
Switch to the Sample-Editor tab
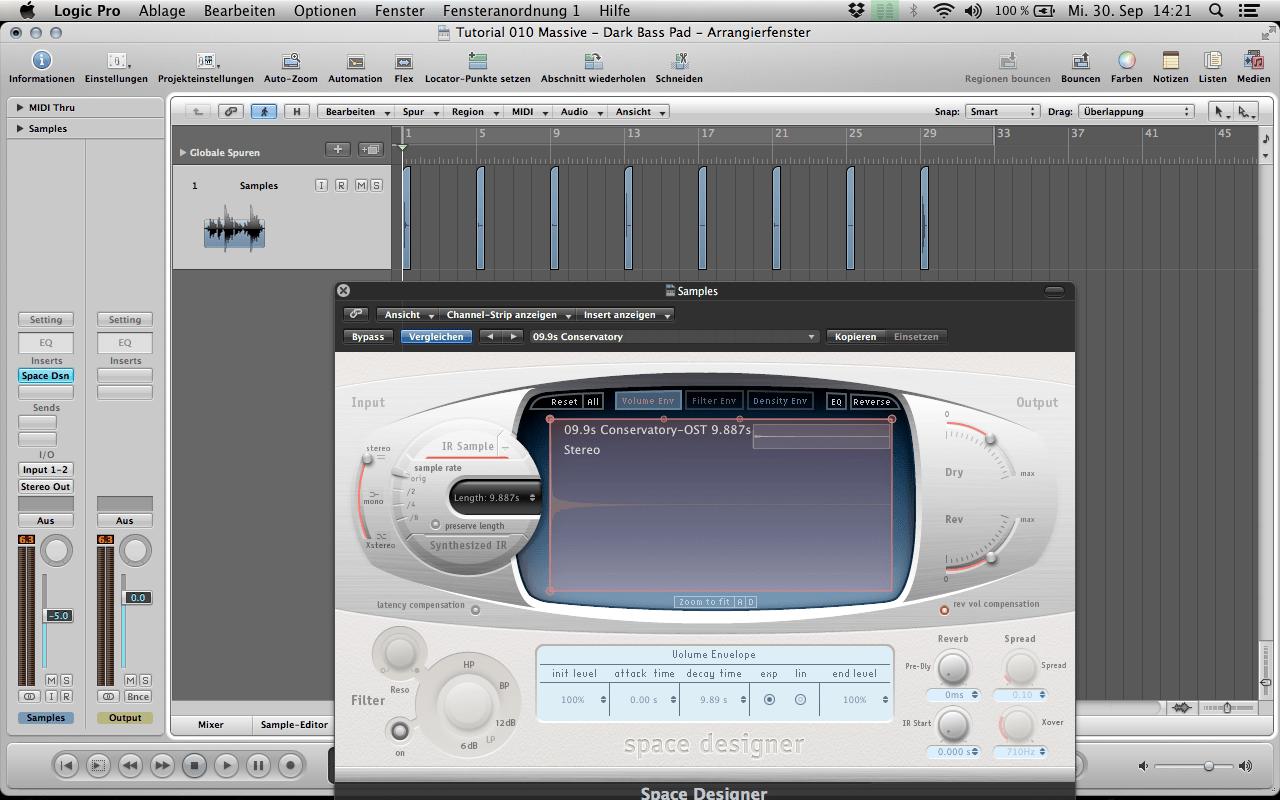point(294,724)
